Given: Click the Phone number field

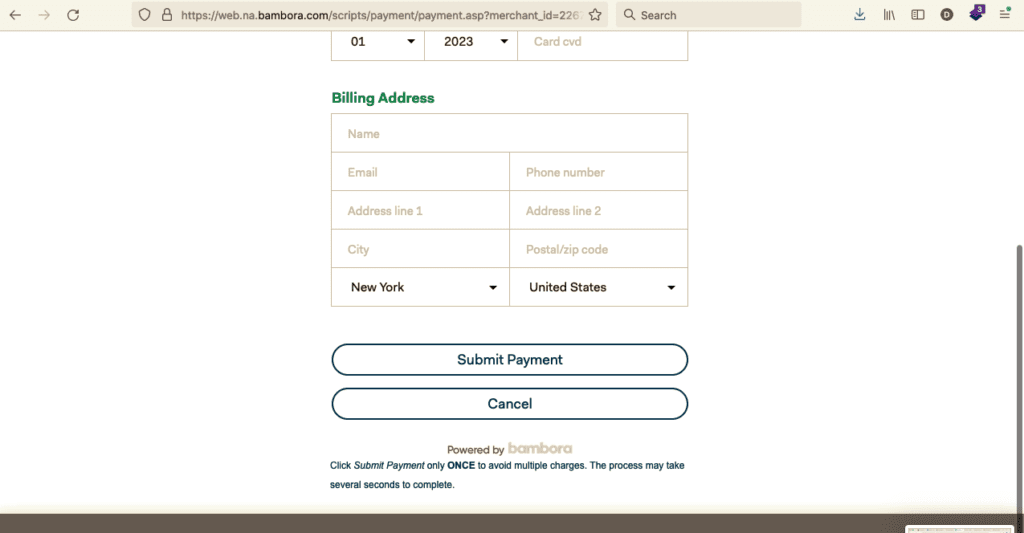Looking at the screenshot, I should pyautogui.click(x=598, y=172).
